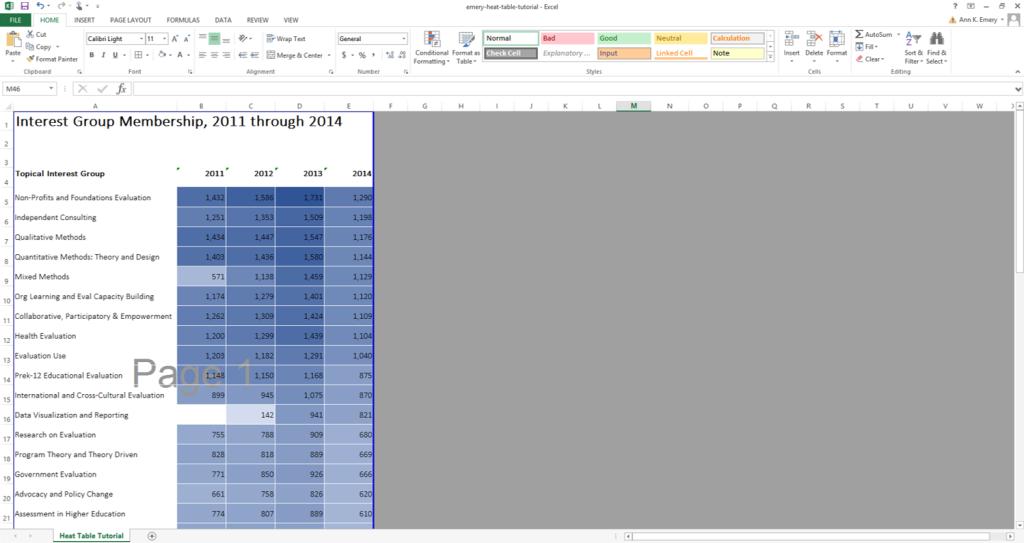Open the Fill dropdown in Editing group
1024x543 pixels.
pyautogui.click(x=867, y=46)
